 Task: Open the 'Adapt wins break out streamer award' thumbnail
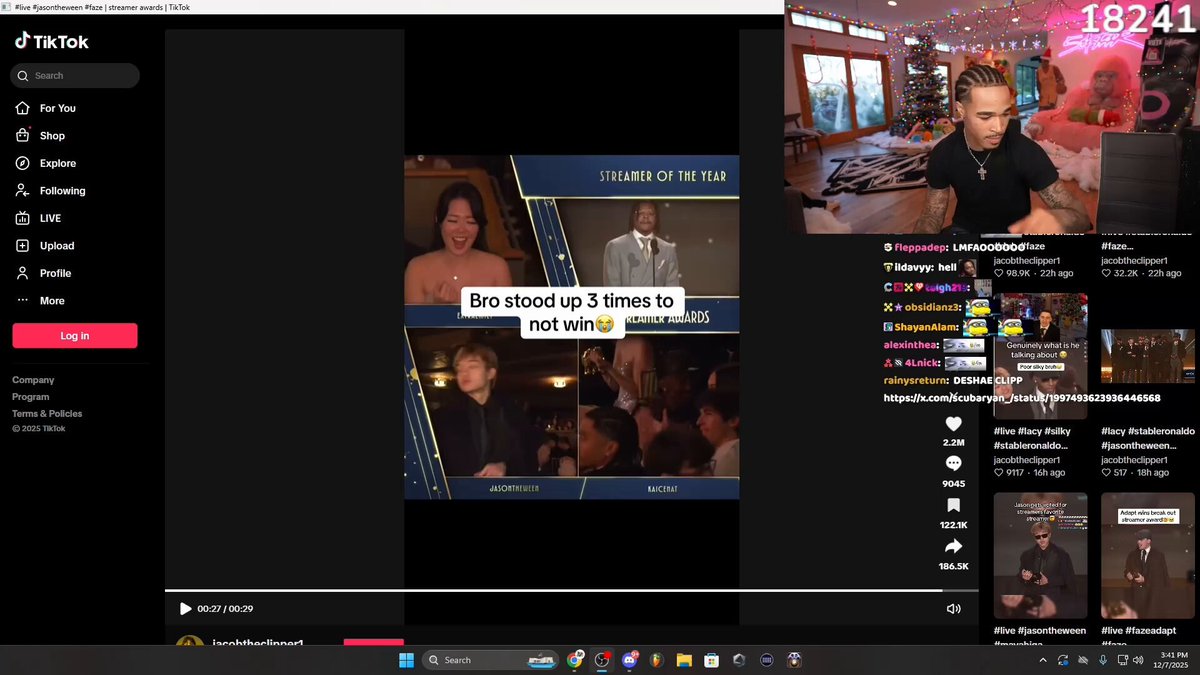pyautogui.click(x=1147, y=555)
